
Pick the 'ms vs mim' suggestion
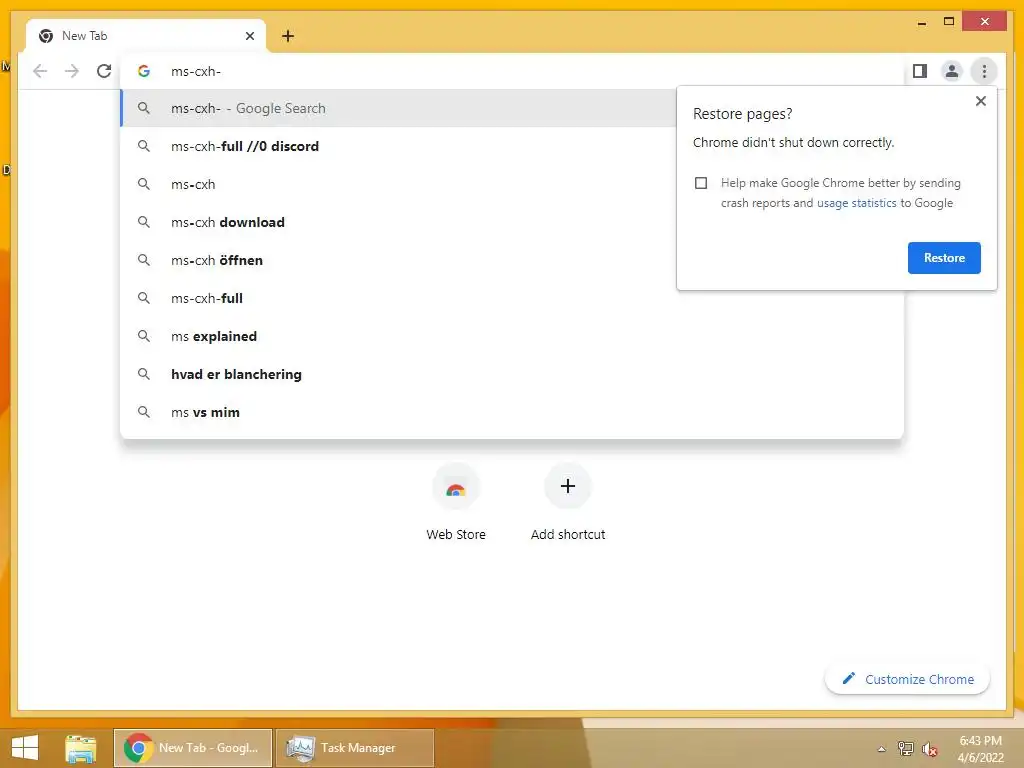pos(512,412)
